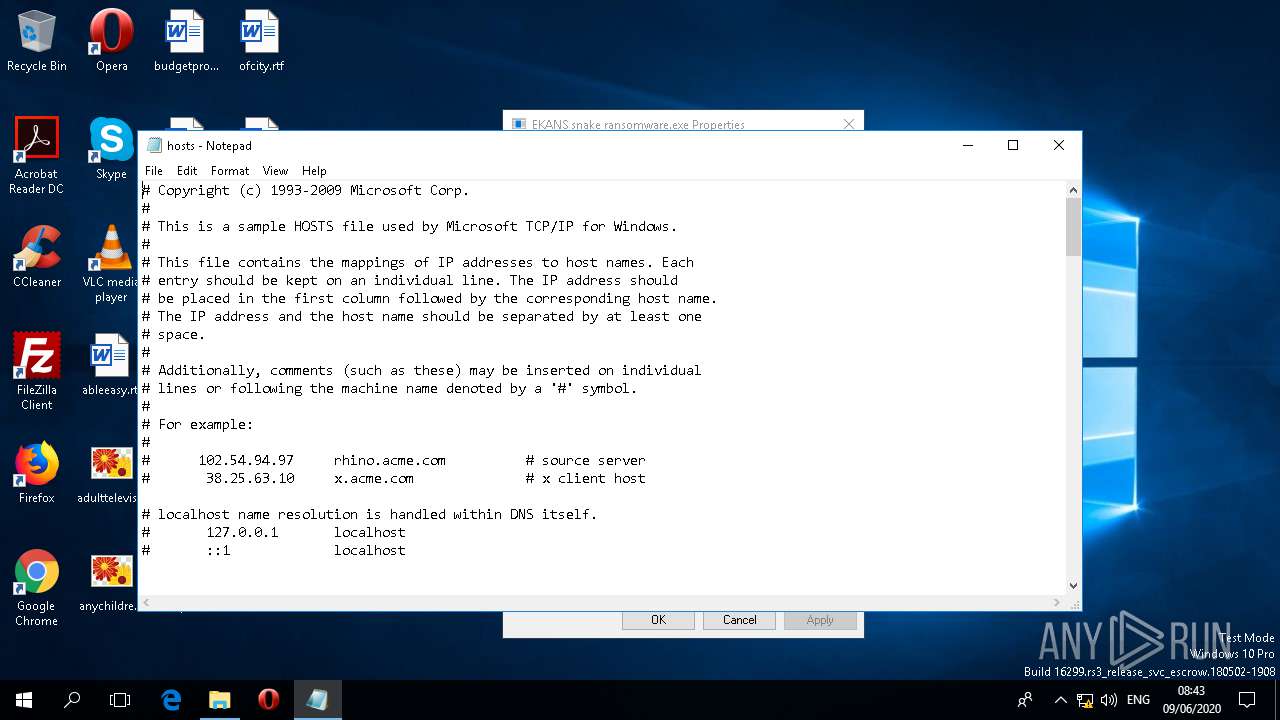Click the Copyright Microsoft Corp. line
Screen dimensions: 1280x720
click(x=305, y=190)
